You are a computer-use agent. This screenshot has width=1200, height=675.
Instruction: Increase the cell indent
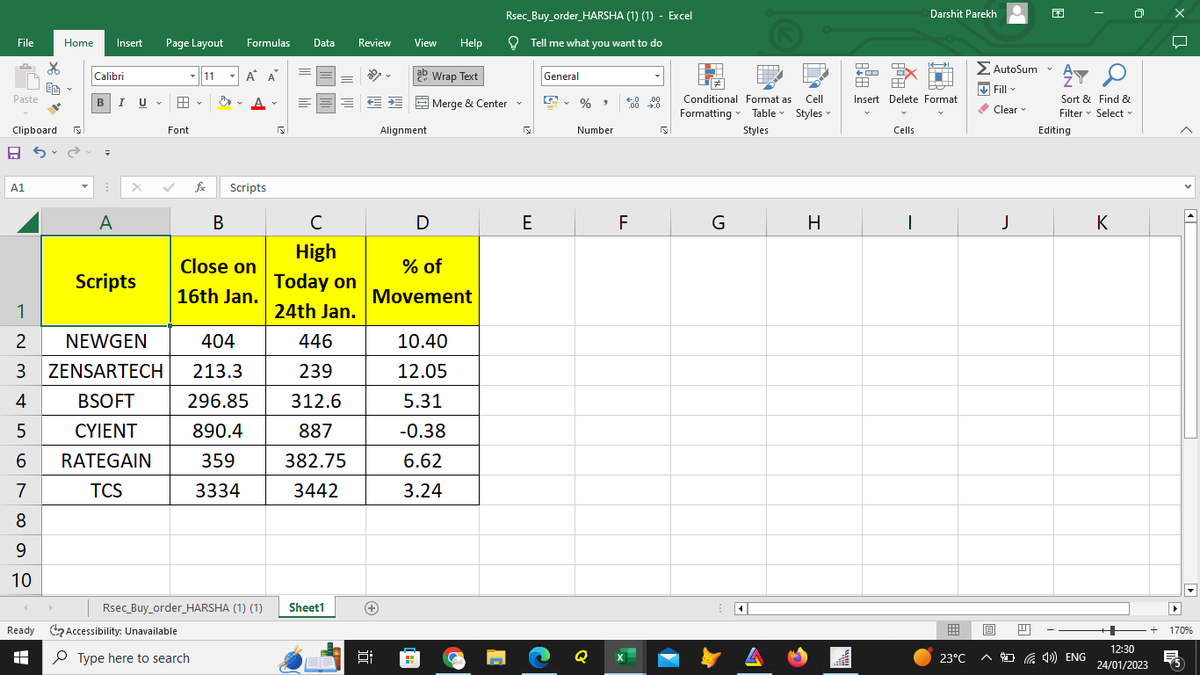[x=395, y=104]
